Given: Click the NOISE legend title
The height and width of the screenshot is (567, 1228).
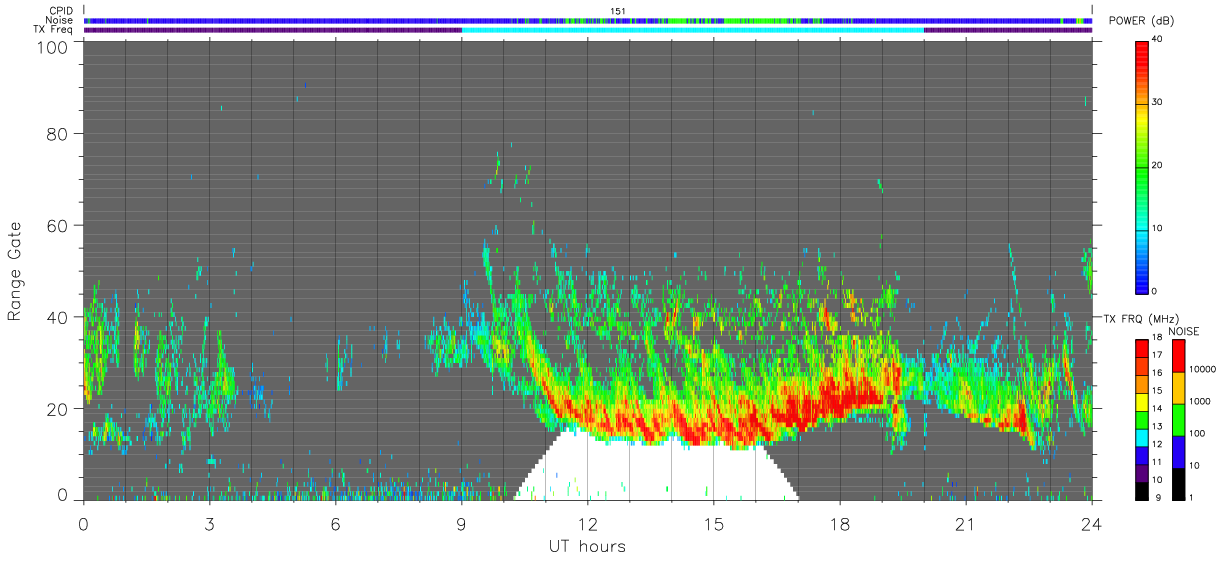Looking at the screenshot, I should point(1183,330).
